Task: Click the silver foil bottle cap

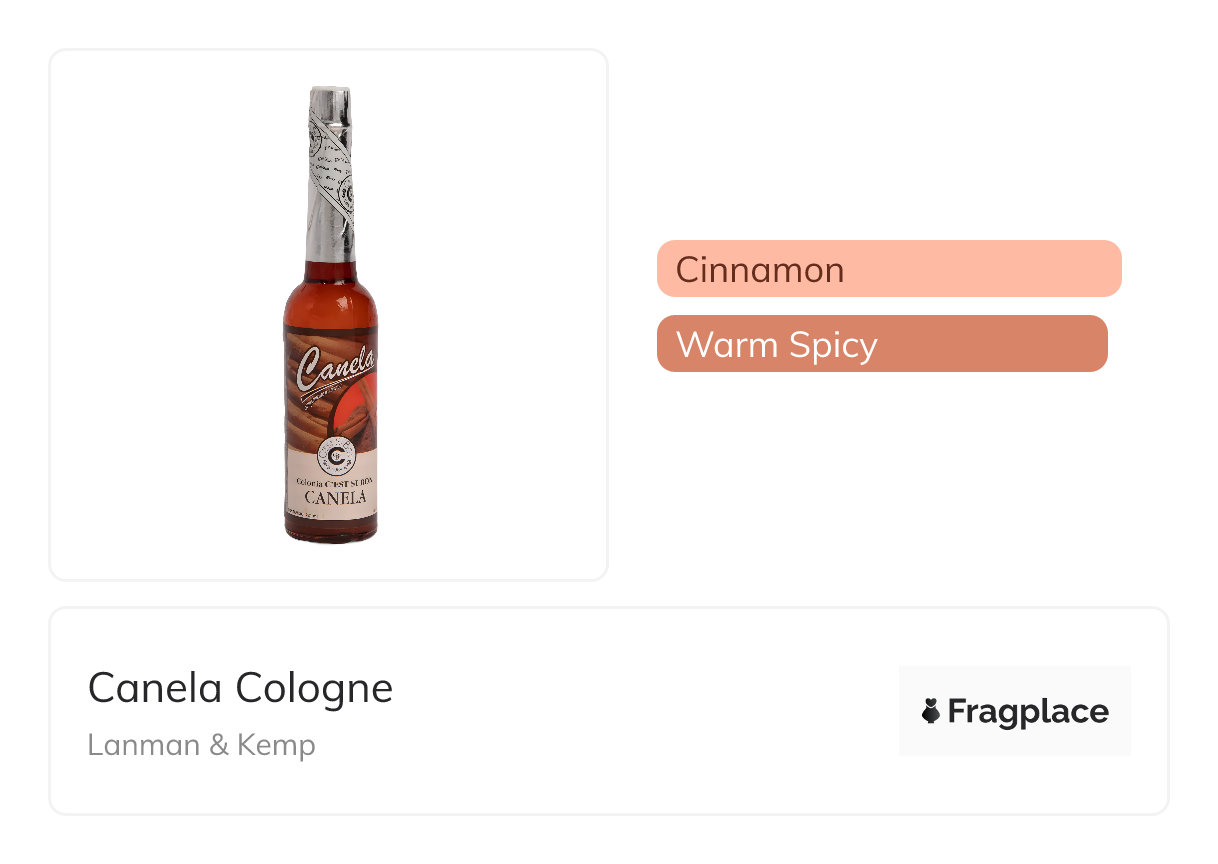Action: coord(332,170)
